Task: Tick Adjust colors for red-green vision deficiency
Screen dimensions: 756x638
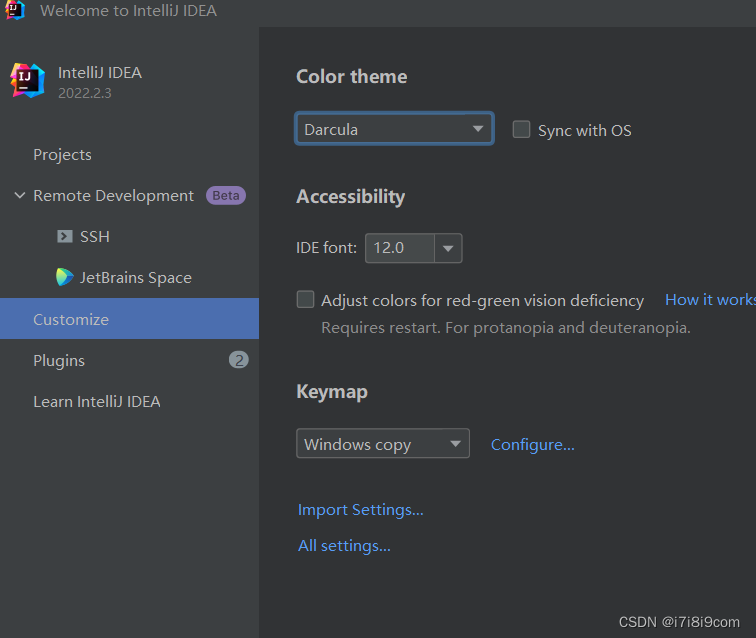Action: pos(305,299)
